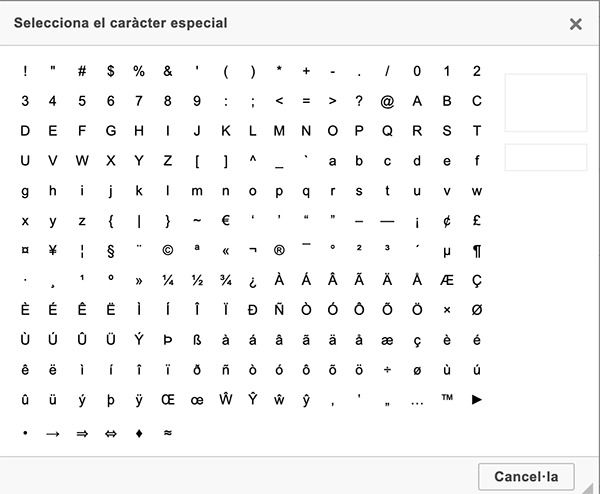Screen dimensions: 600x494
Task: Pick the registered trademark symbol
Action: (279, 251)
